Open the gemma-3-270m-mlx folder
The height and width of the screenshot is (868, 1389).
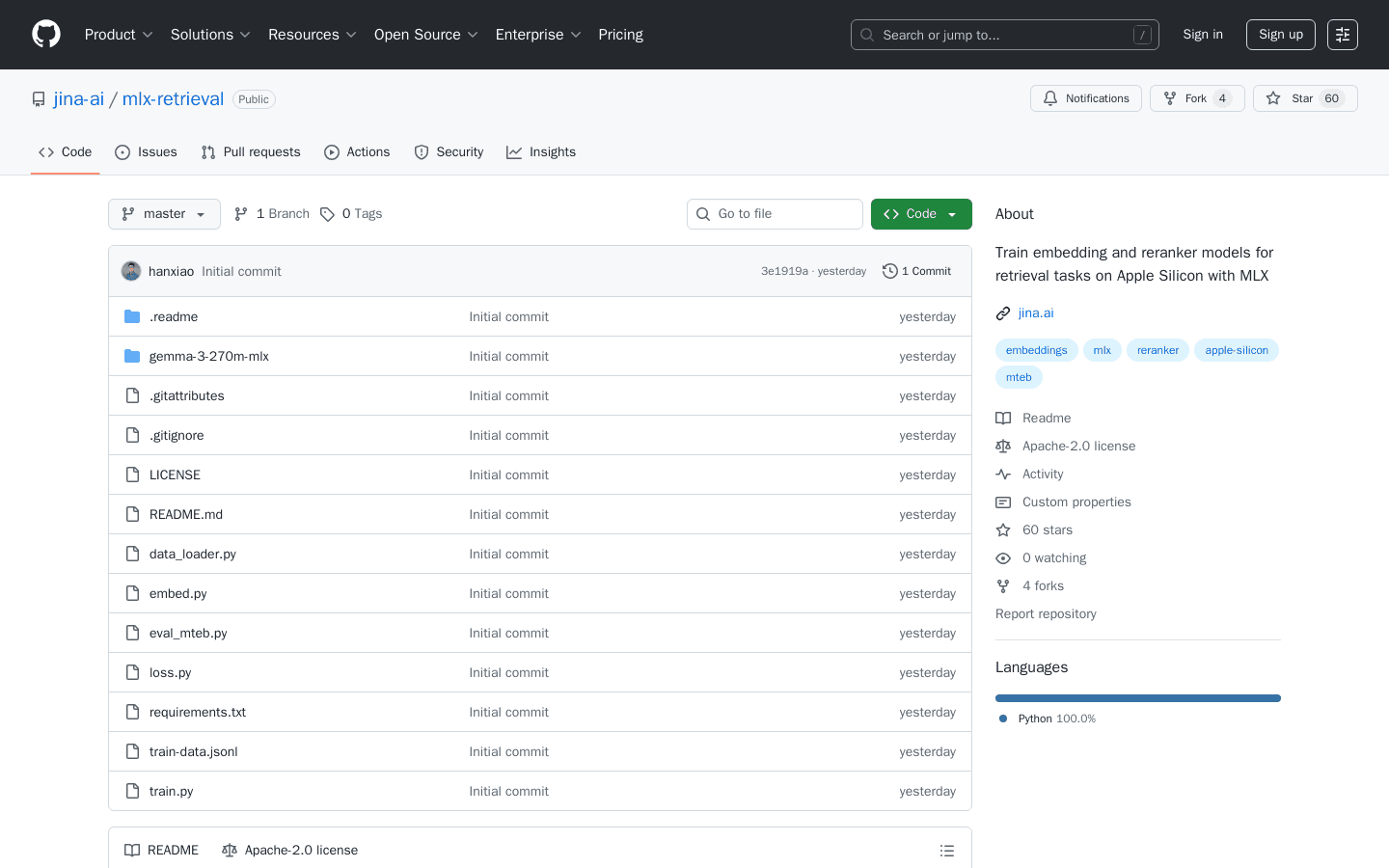pyautogui.click(x=208, y=356)
